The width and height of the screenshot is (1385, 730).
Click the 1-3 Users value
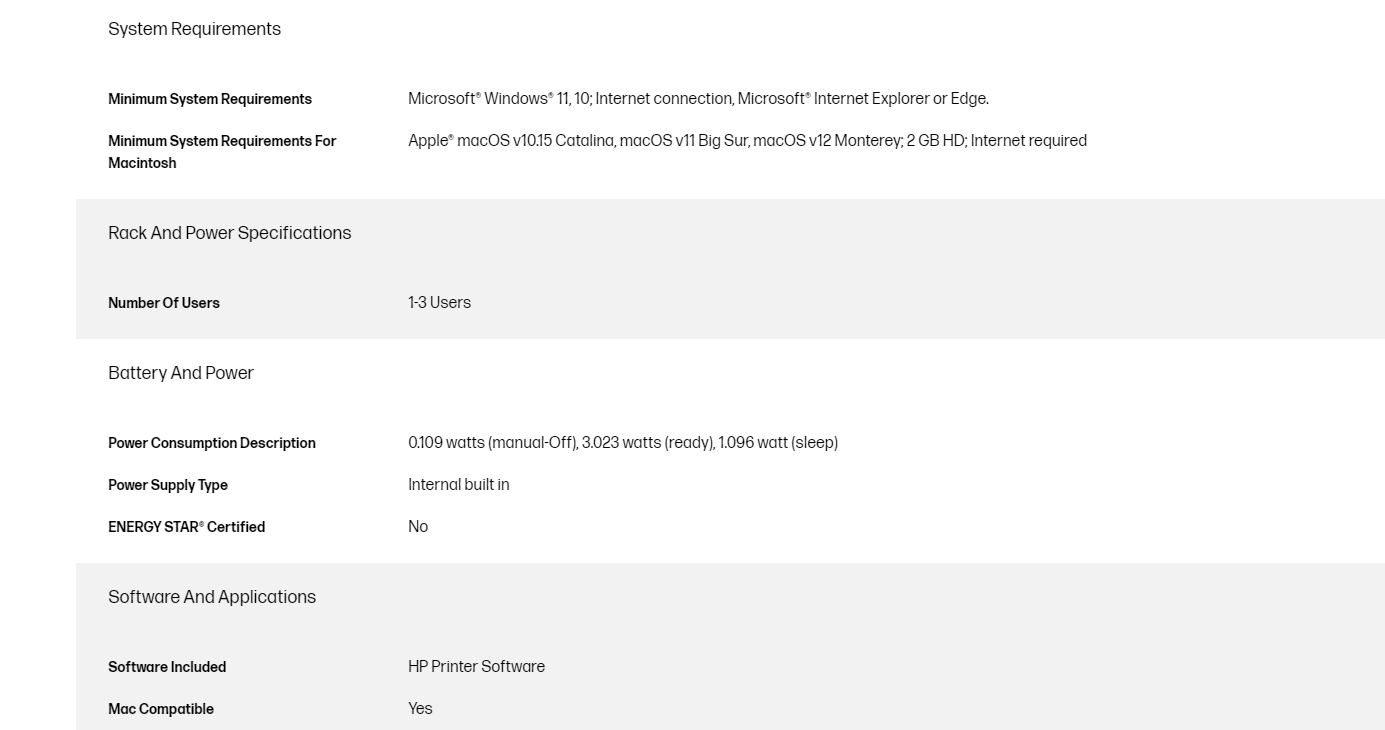(439, 303)
